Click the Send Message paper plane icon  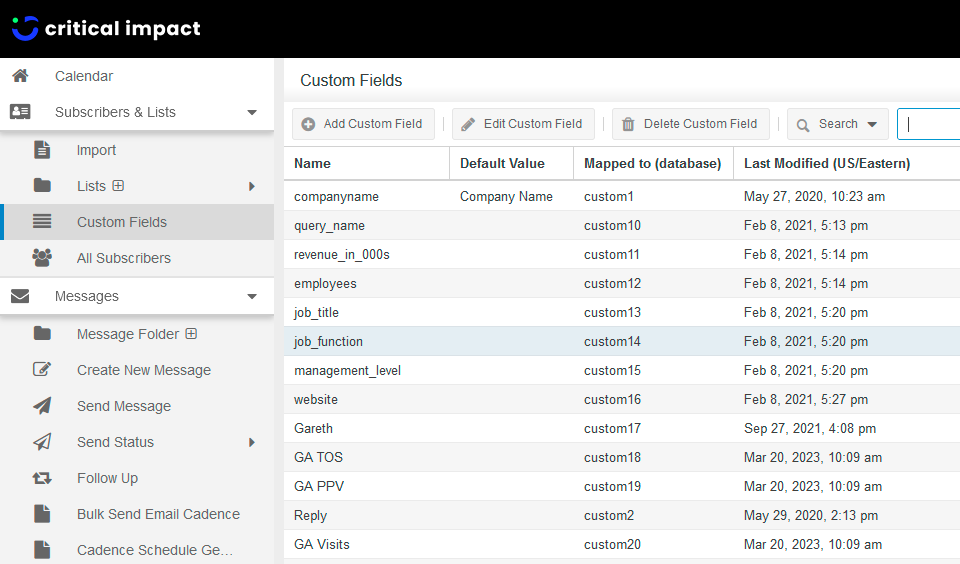pyautogui.click(x=42, y=405)
